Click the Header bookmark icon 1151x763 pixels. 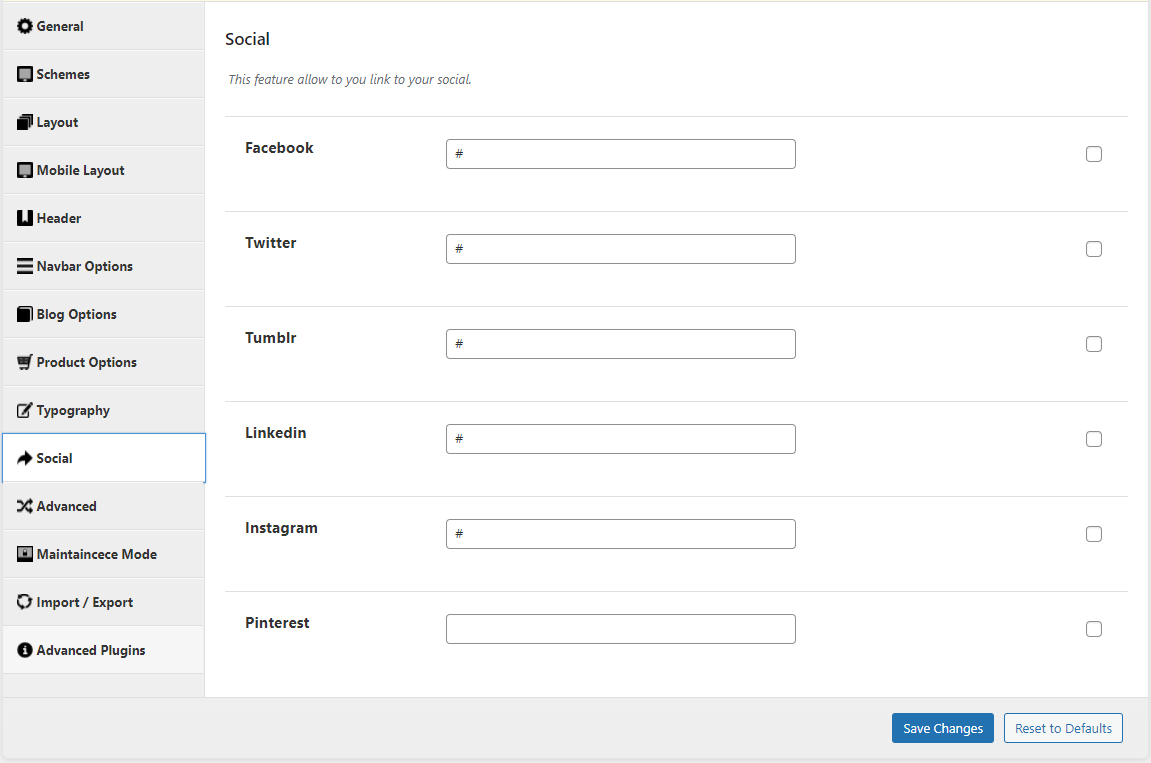pos(25,218)
